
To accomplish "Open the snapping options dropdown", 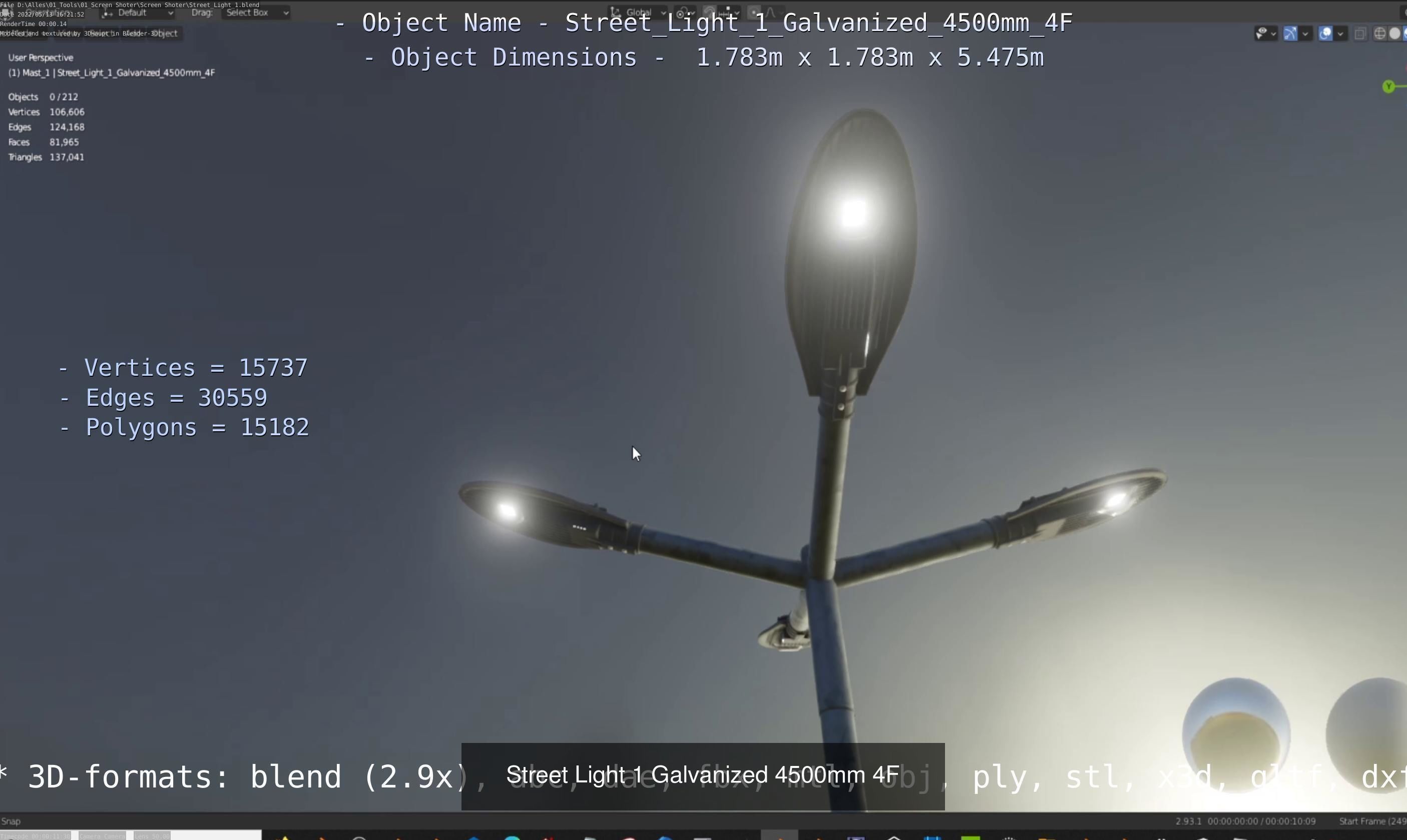I will 730,13.
